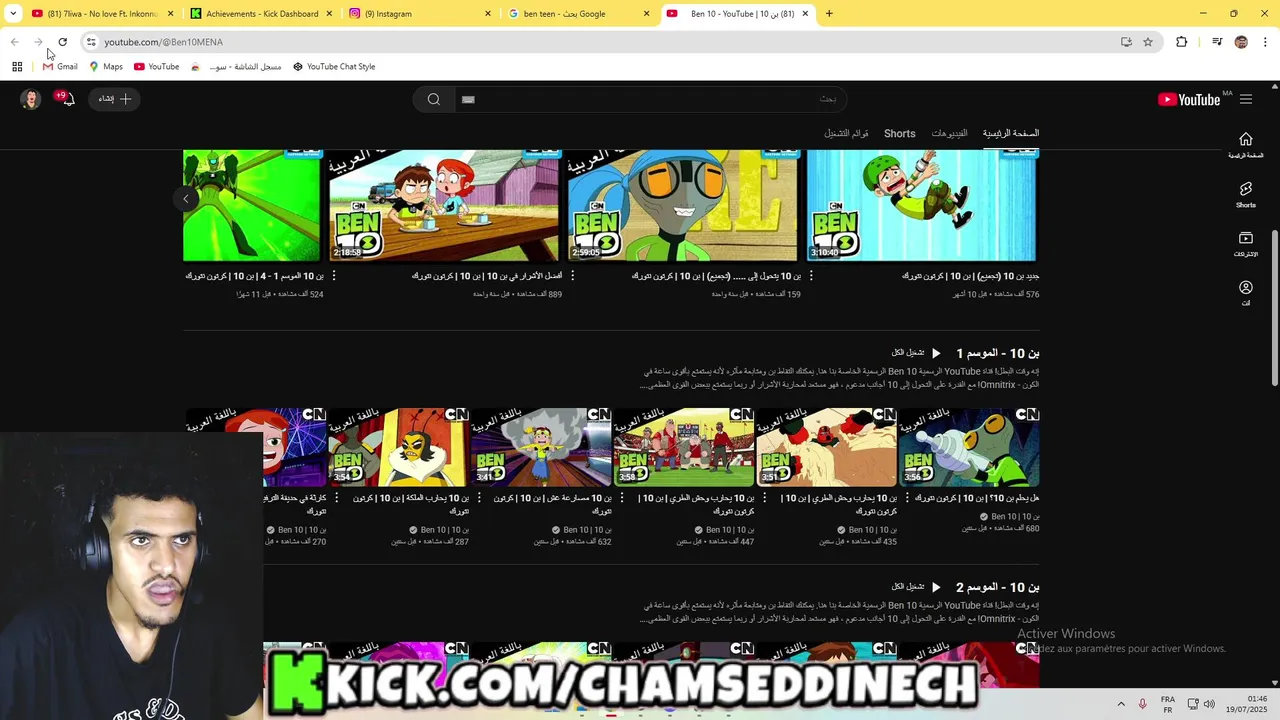Switch to the Videos (الفيديوهات) tab
The width and height of the screenshot is (1280, 720).
[949, 133]
